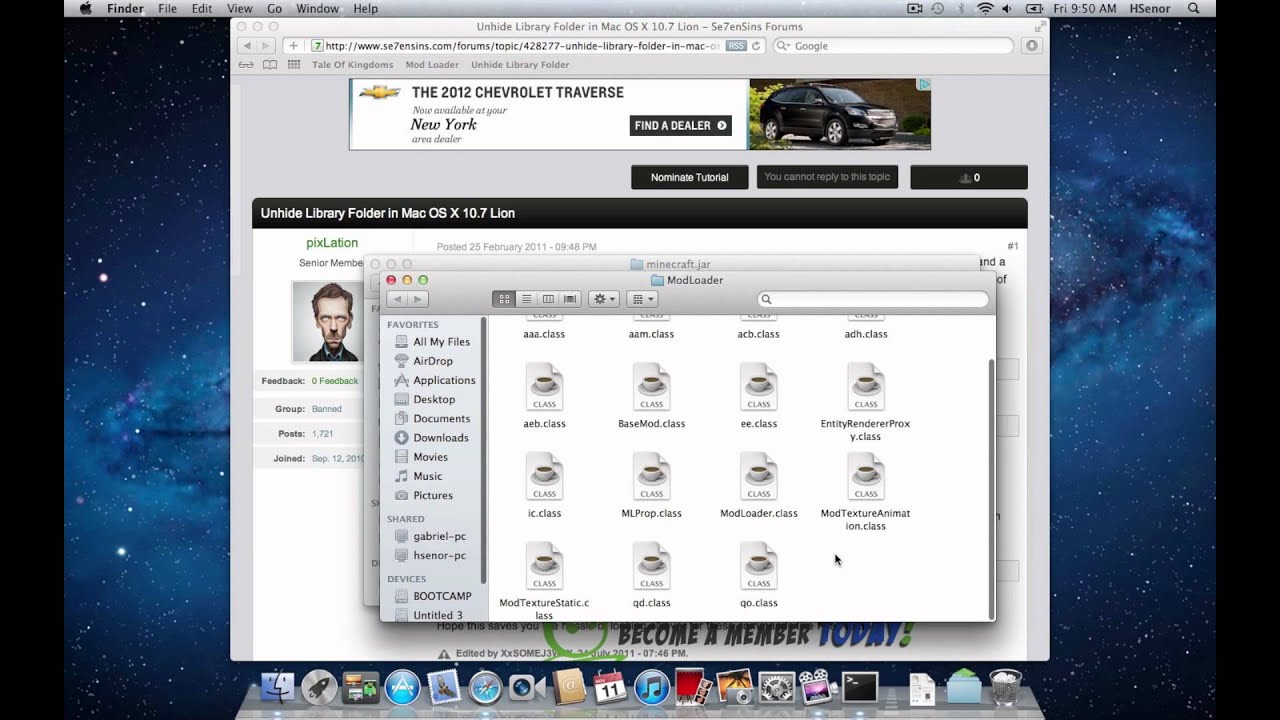This screenshot has width=1280, height=720.
Task: Switch Finder to list view
Action: tap(526, 299)
